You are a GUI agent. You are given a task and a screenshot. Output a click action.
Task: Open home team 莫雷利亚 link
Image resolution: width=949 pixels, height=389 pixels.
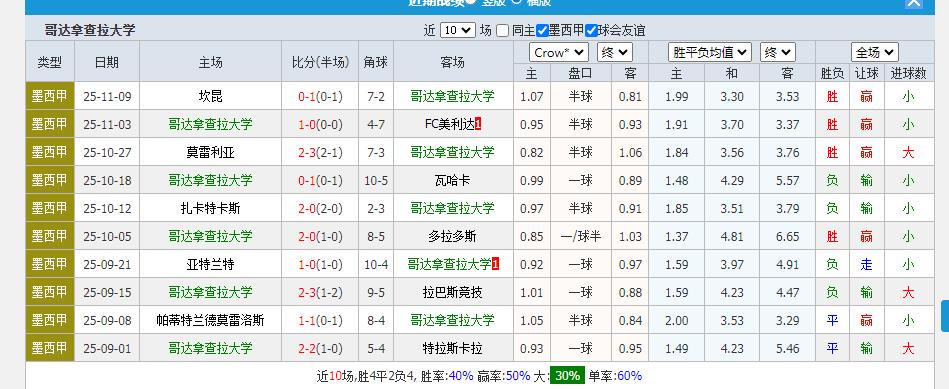(211, 152)
